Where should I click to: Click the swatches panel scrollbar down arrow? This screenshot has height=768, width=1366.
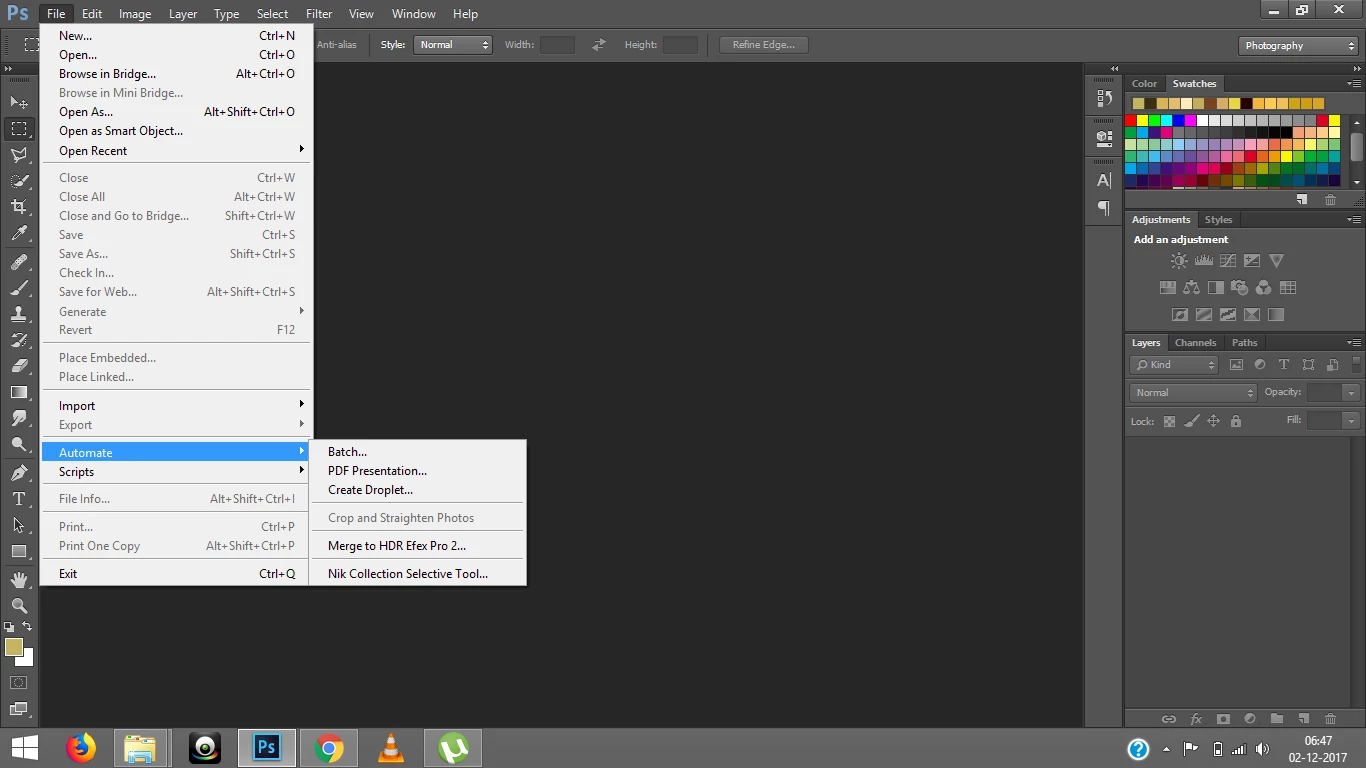(x=1357, y=182)
